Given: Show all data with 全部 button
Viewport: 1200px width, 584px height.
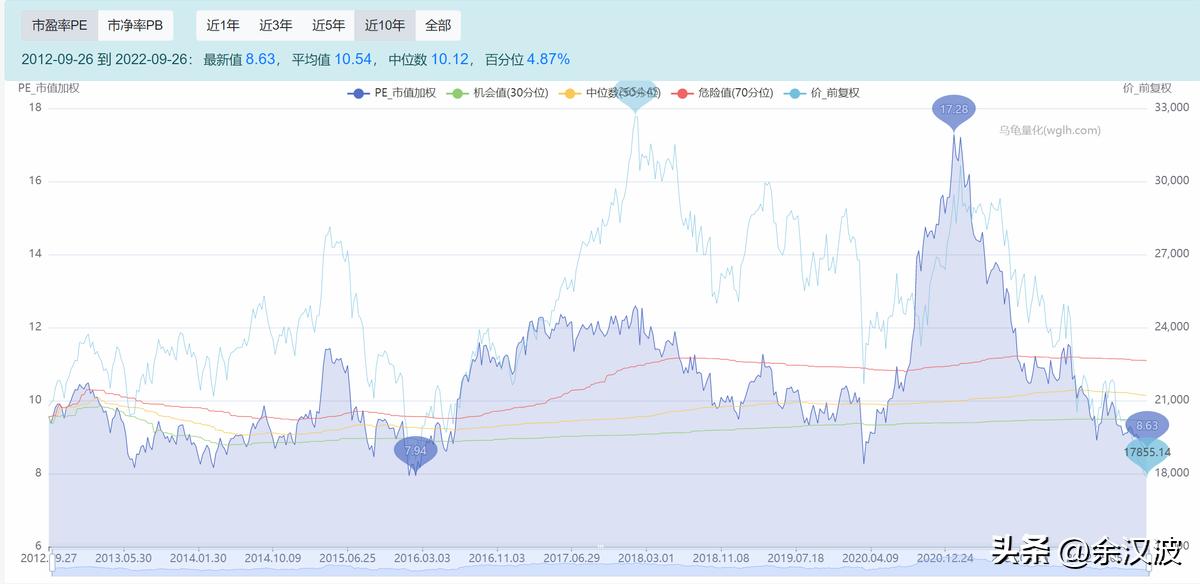Looking at the screenshot, I should coord(438,26).
